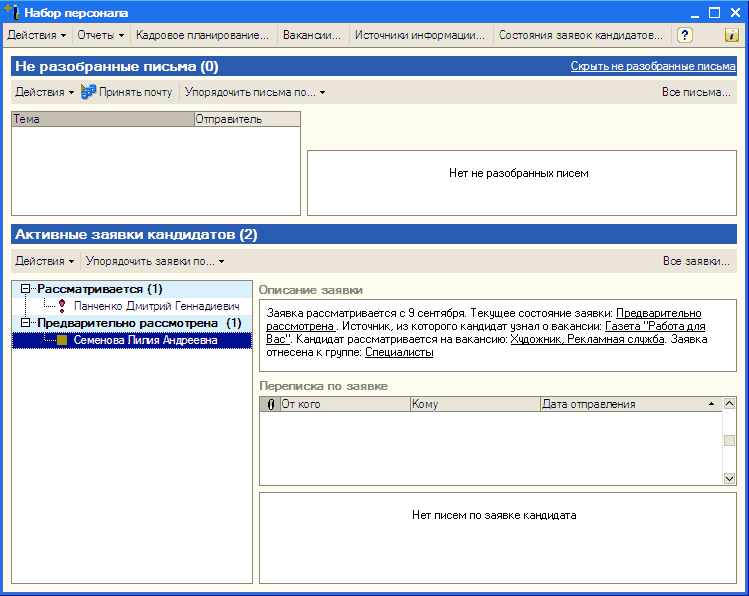Open Кадровое планирование from the toolbar

click(x=202, y=35)
